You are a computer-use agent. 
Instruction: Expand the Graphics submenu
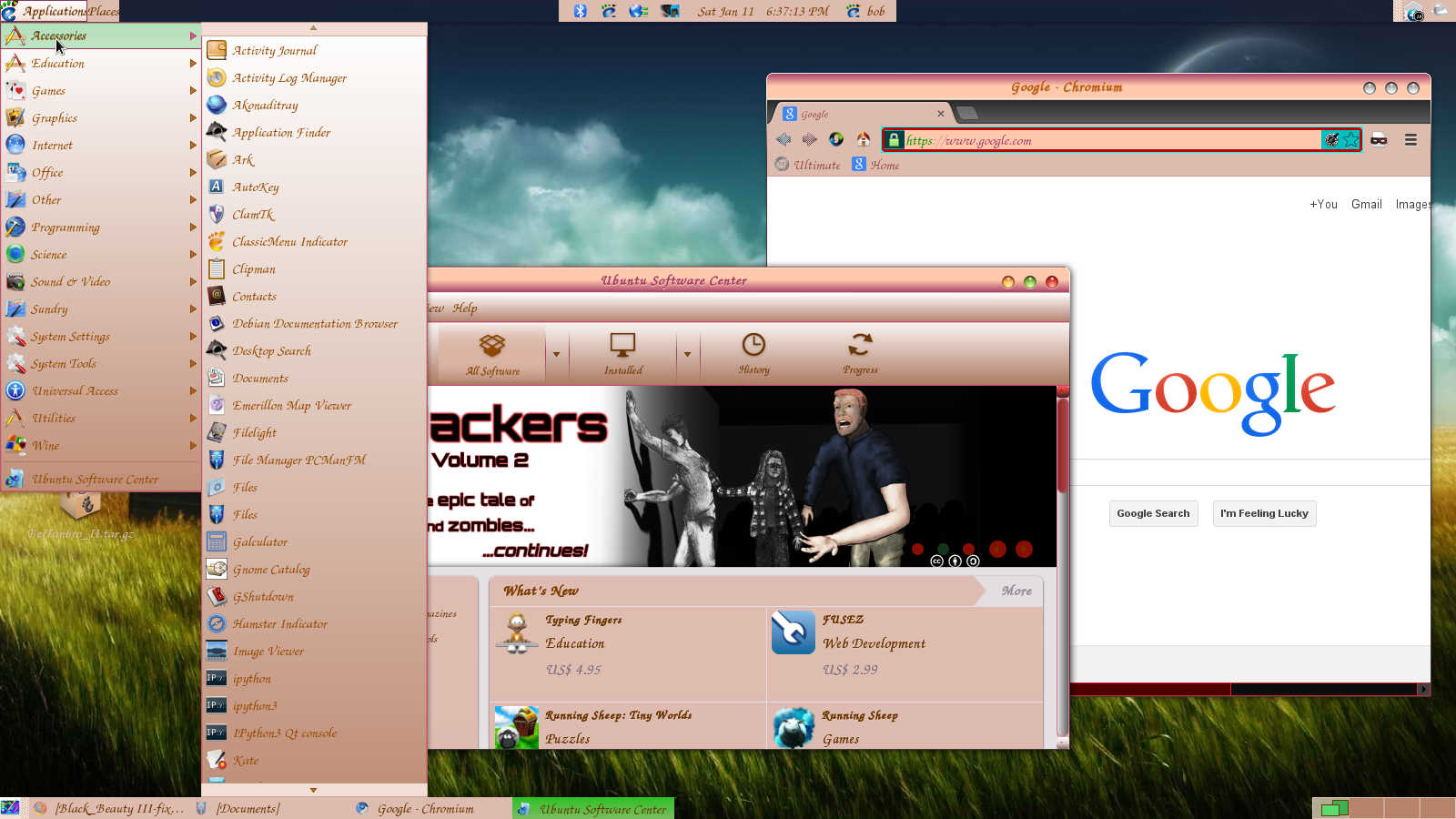pyautogui.click(x=101, y=118)
